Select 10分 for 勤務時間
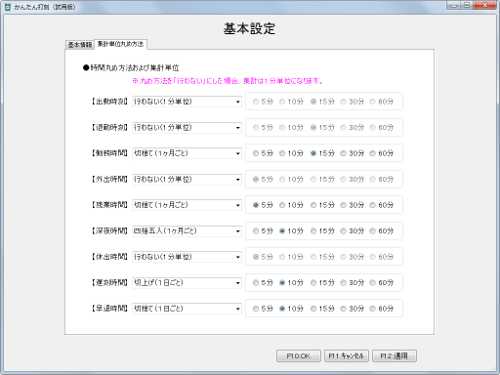Screen dimensions: 500x375 [291, 153]
